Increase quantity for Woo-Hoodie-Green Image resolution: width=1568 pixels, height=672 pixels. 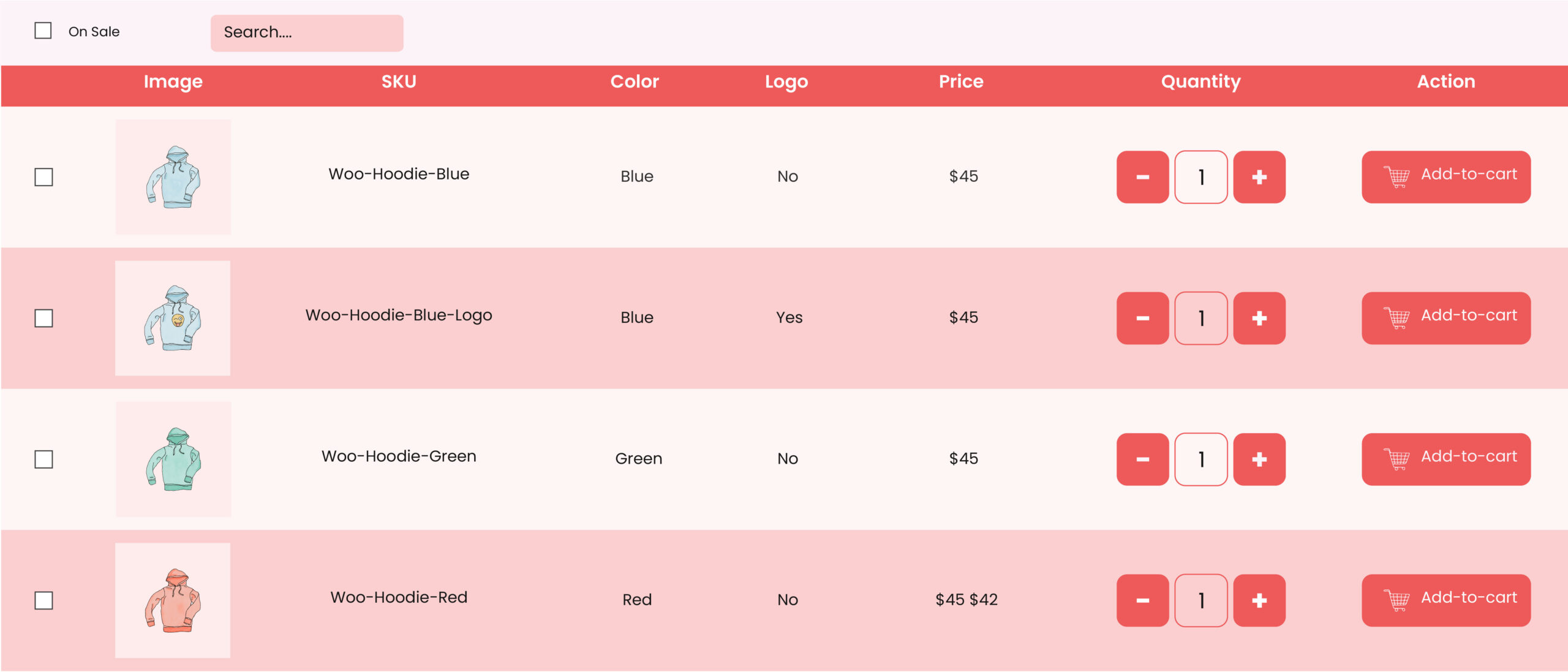pyautogui.click(x=1259, y=459)
